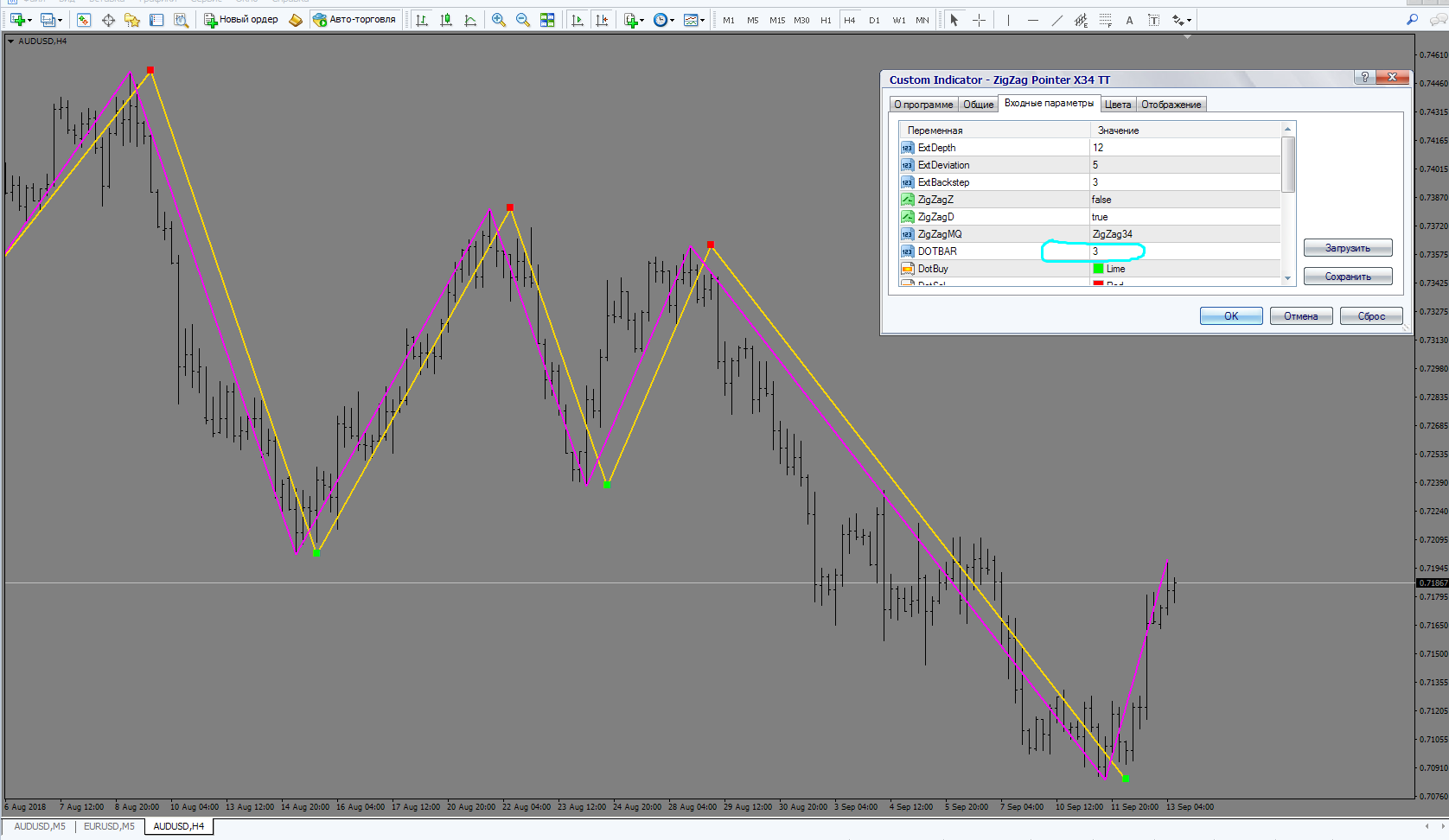Screen dimensions: 1449x840
Task: Select the trendline drawing tool
Action: (x=1056, y=20)
